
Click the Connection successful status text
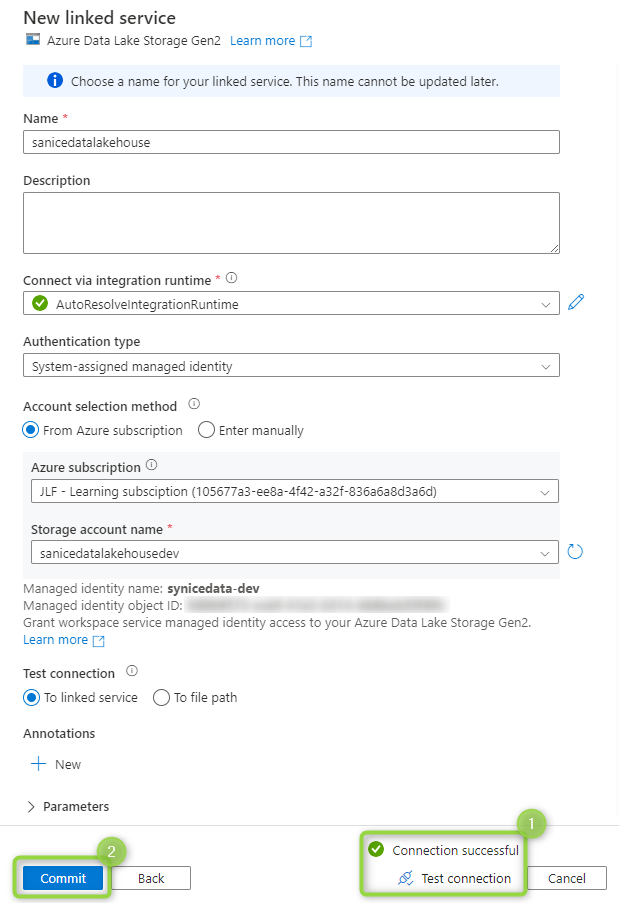point(455,851)
